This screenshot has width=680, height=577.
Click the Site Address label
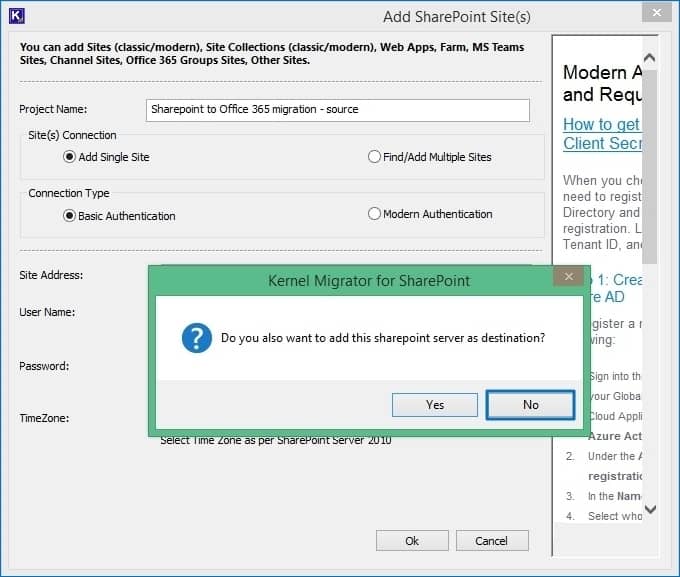pyautogui.click(x=51, y=275)
